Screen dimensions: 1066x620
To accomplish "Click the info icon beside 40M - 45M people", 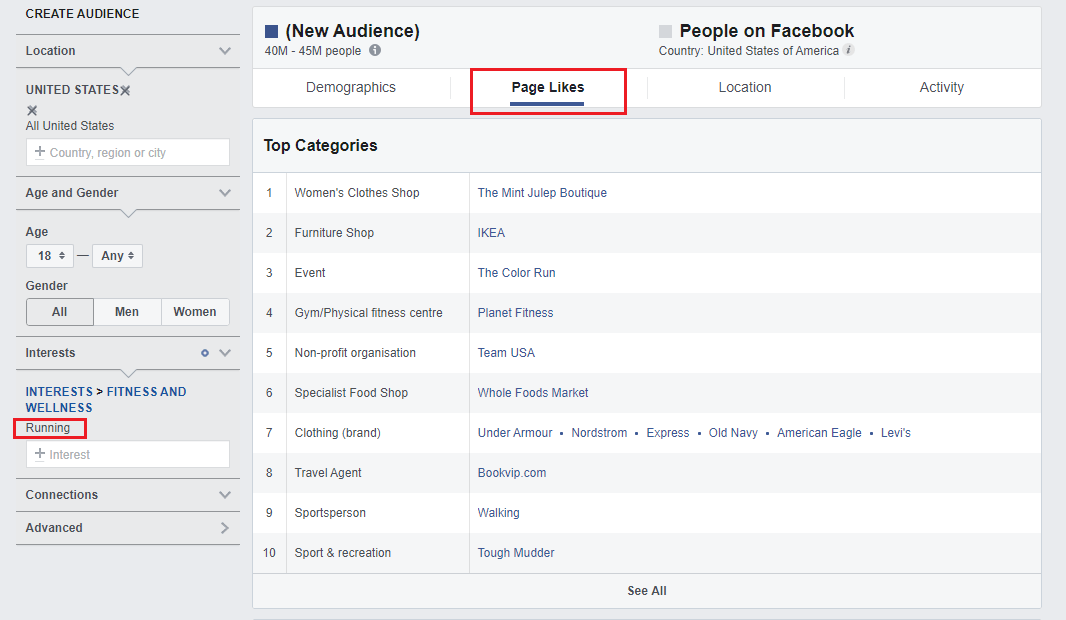I will 375,51.
